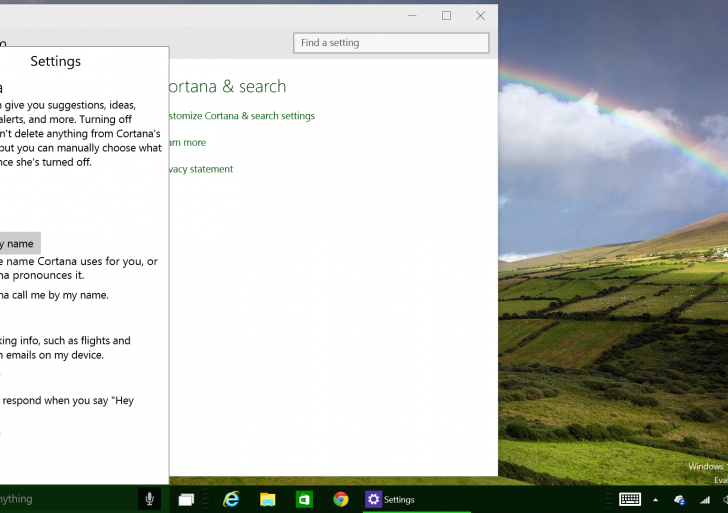Viewport: 728px width, 513px height.
Task: Click the Find a setting search box
Action: pyautogui.click(x=390, y=43)
